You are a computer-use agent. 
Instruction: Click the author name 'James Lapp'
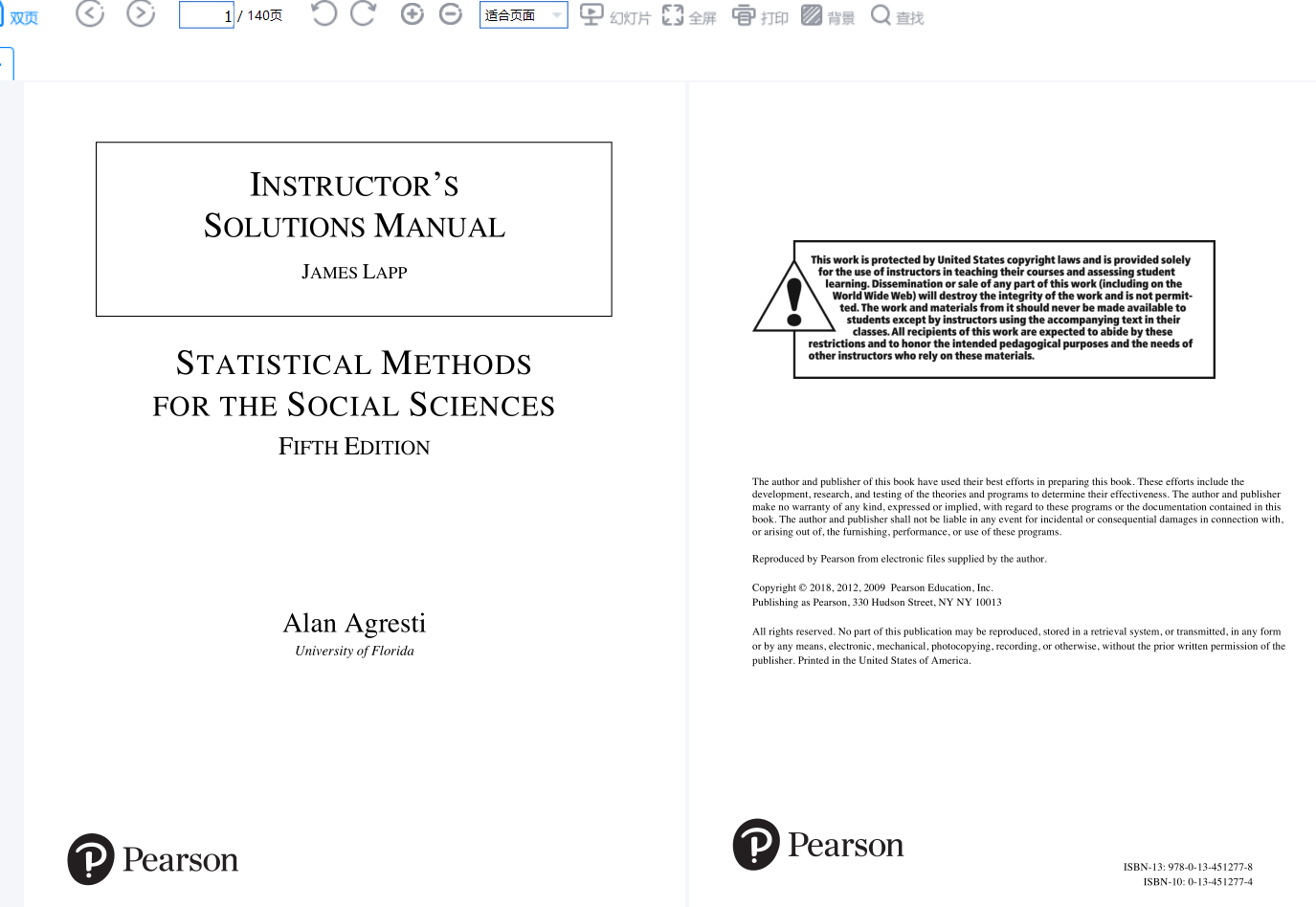pos(354,272)
